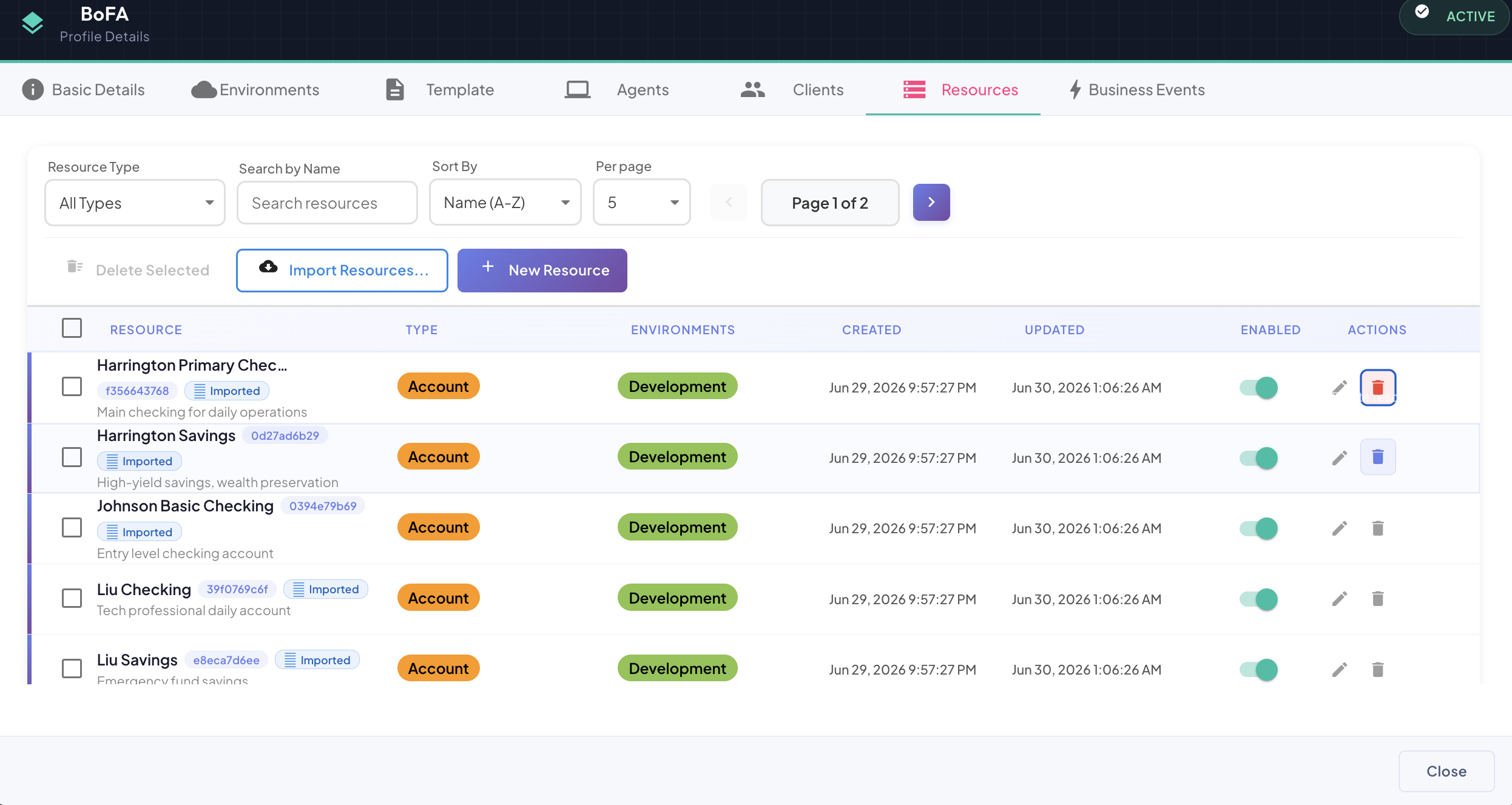Switch to the Basic Details tab
The height and width of the screenshot is (805, 1512).
click(x=84, y=90)
